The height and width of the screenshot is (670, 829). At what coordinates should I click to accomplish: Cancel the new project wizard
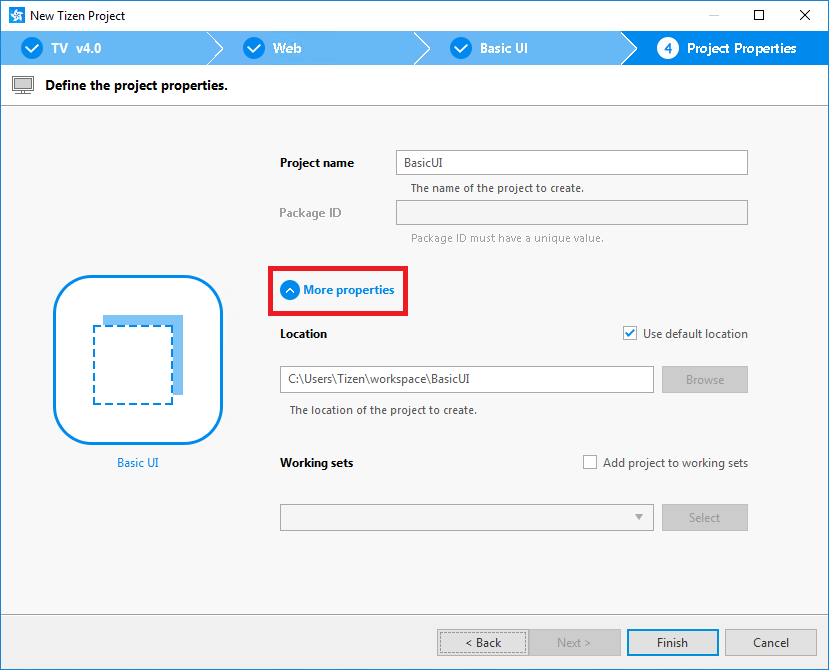(x=770, y=642)
